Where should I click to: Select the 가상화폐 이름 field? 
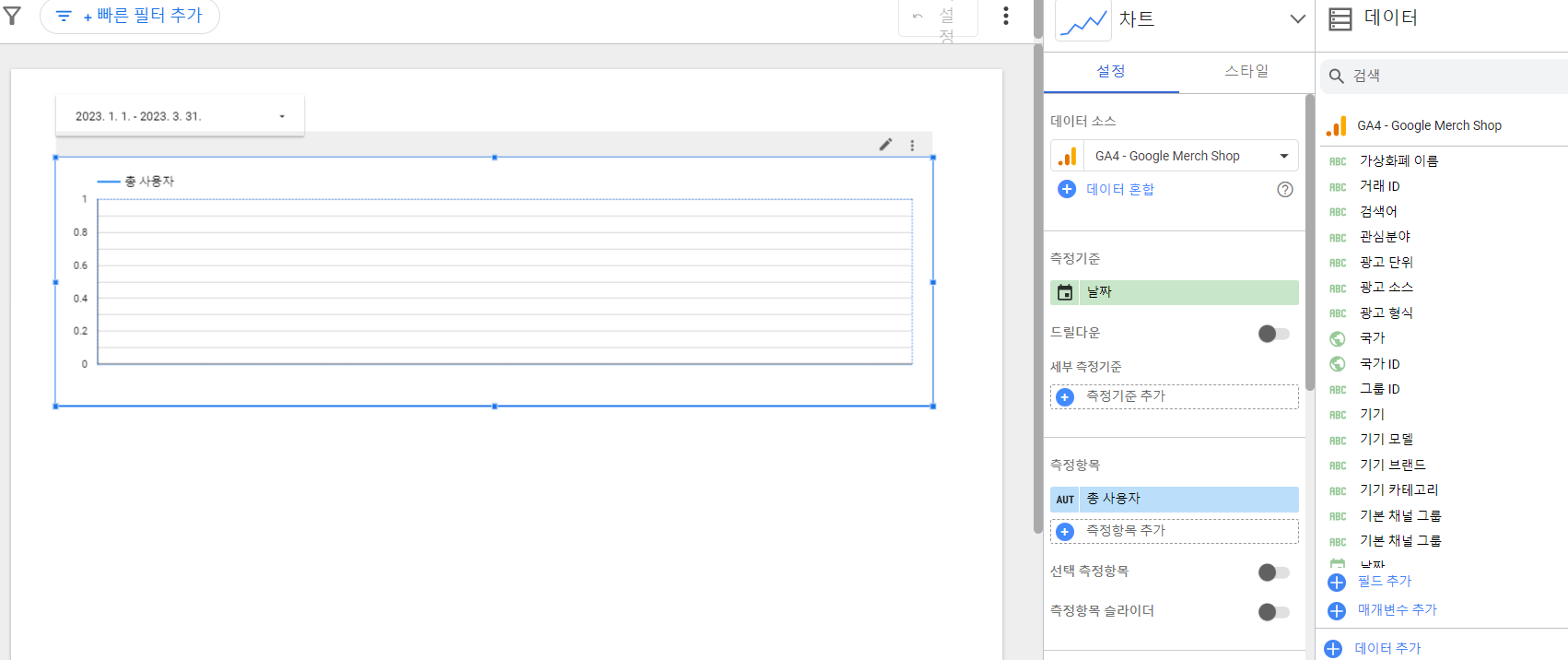(1398, 160)
